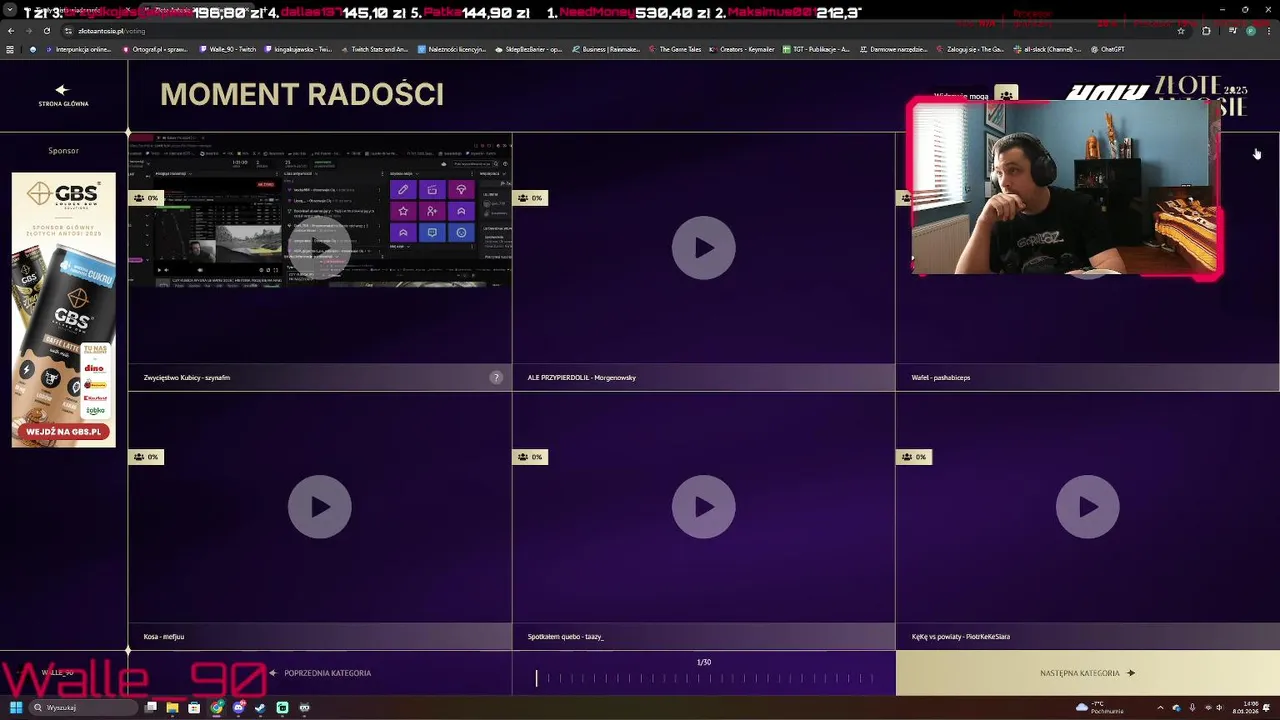Open the apps grid in bookmarks bar
Viewport: 1280px width, 720px height.
click(10, 49)
